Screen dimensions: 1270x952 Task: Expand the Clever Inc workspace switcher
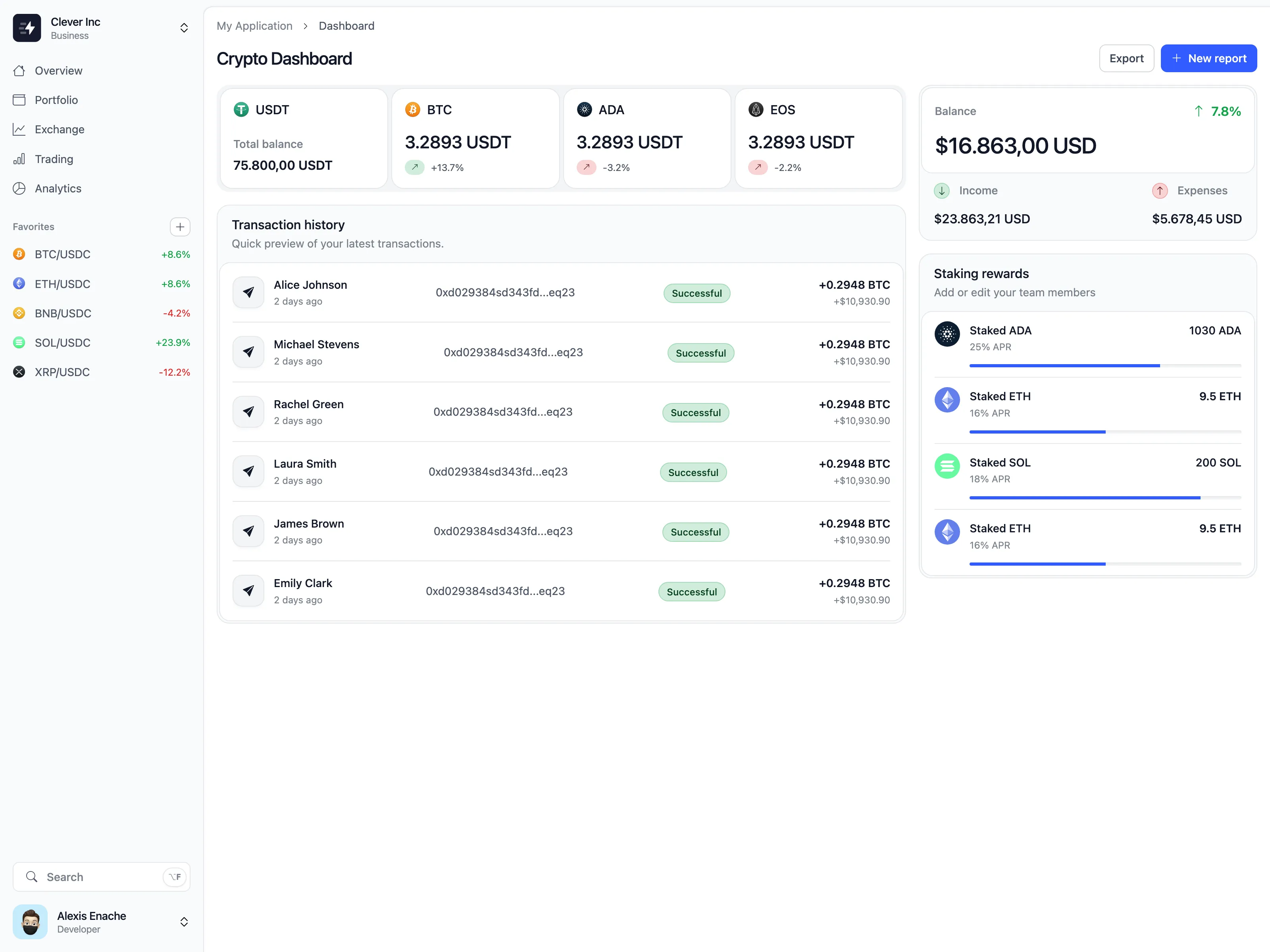coord(184,28)
